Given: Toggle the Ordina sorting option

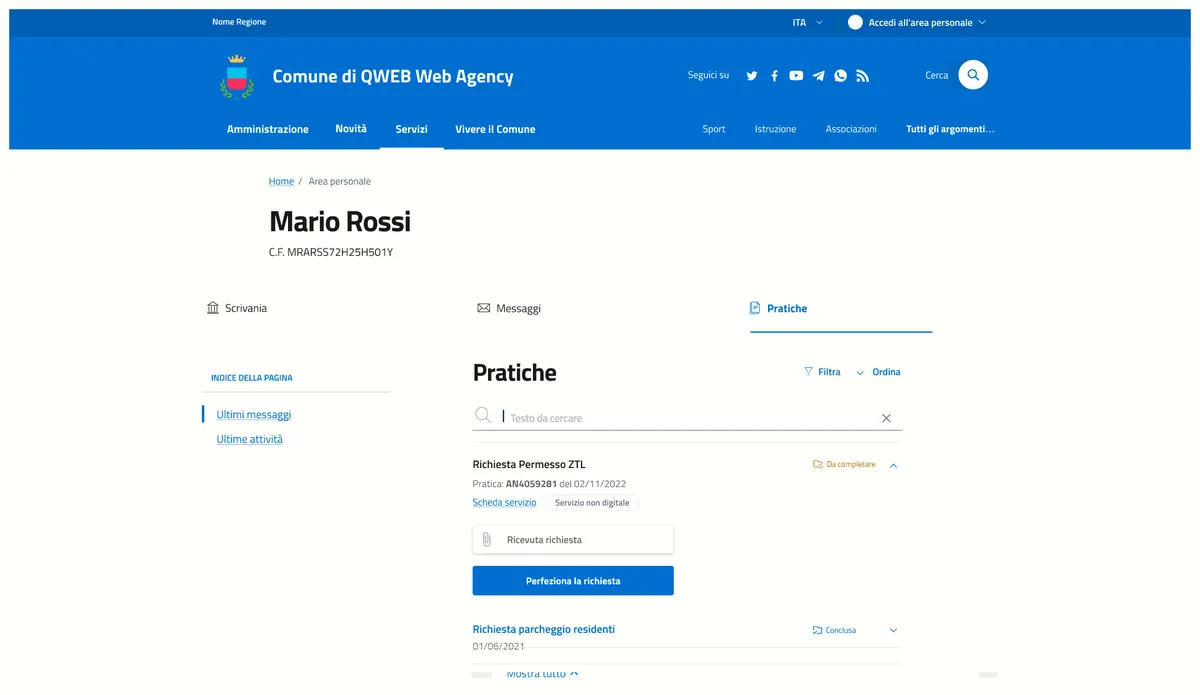Looking at the screenshot, I should point(885,371).
